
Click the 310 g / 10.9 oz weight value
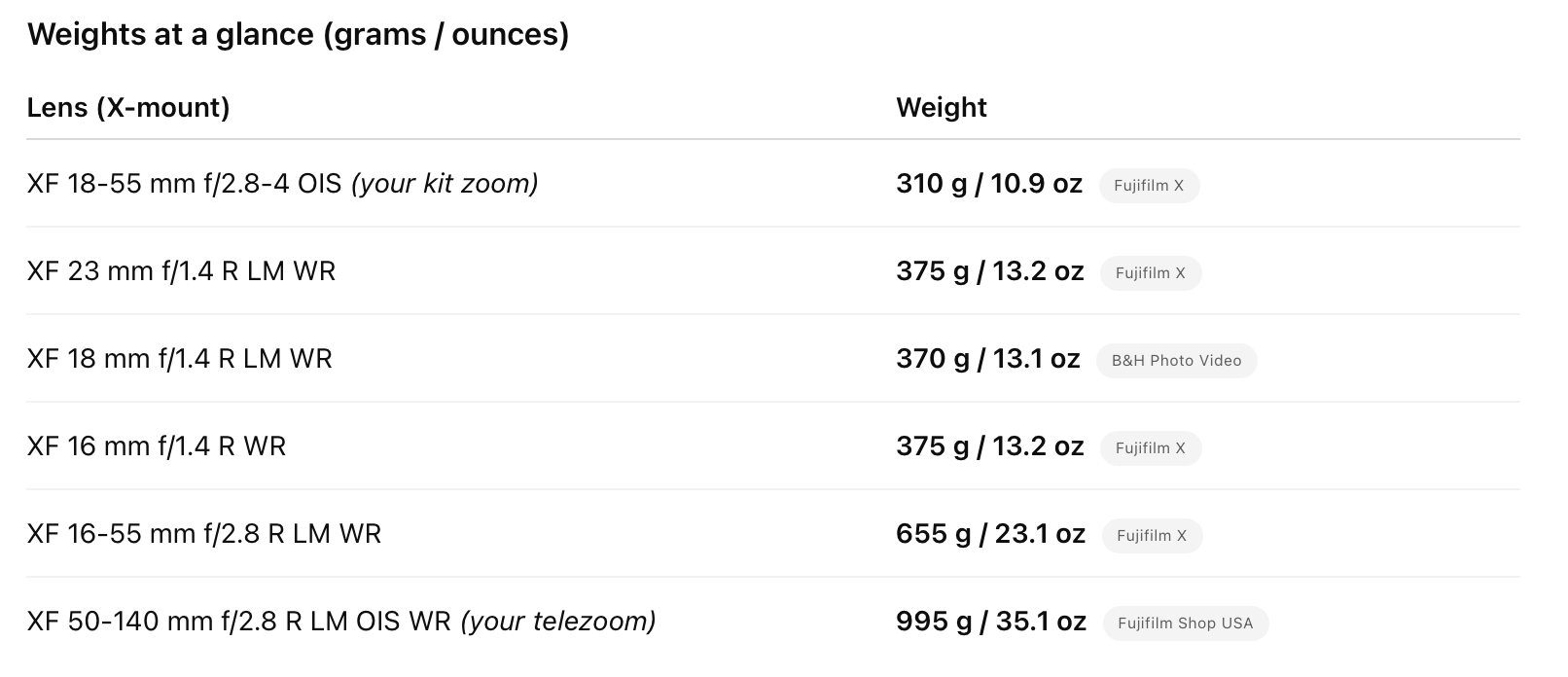988,184
